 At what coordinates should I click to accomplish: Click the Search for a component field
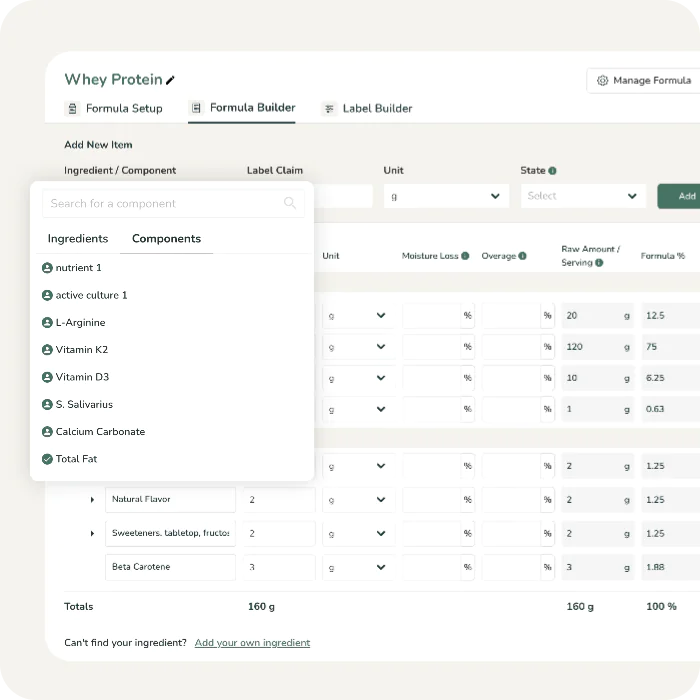tap(173, 204)
